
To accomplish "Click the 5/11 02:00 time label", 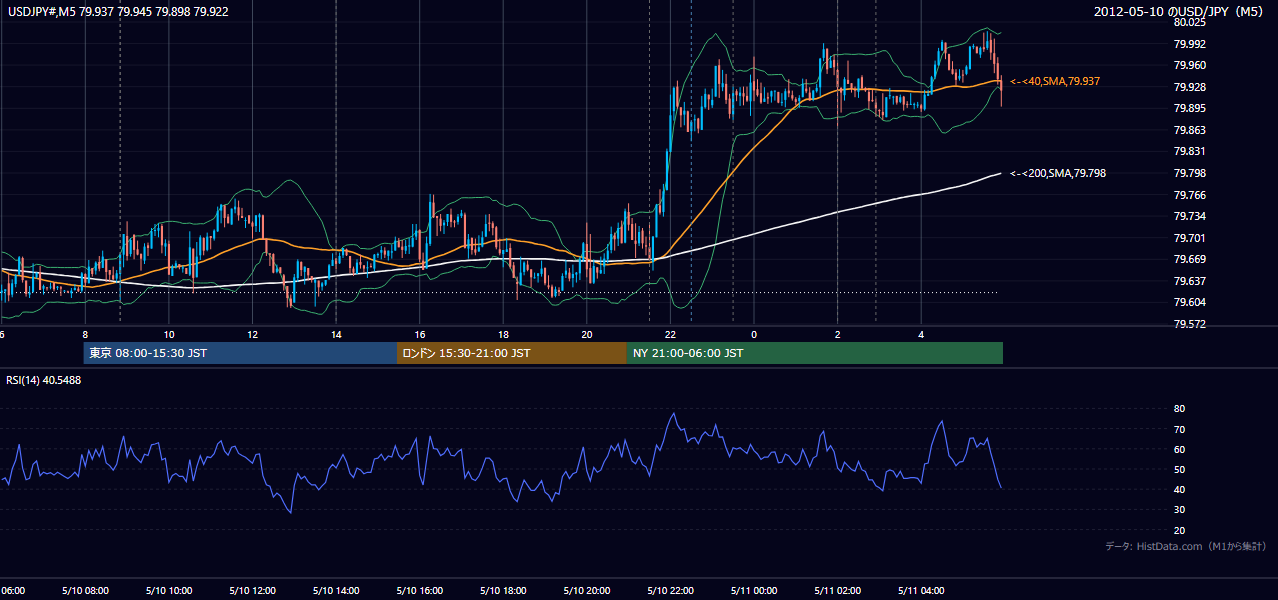I will point(838,591).
